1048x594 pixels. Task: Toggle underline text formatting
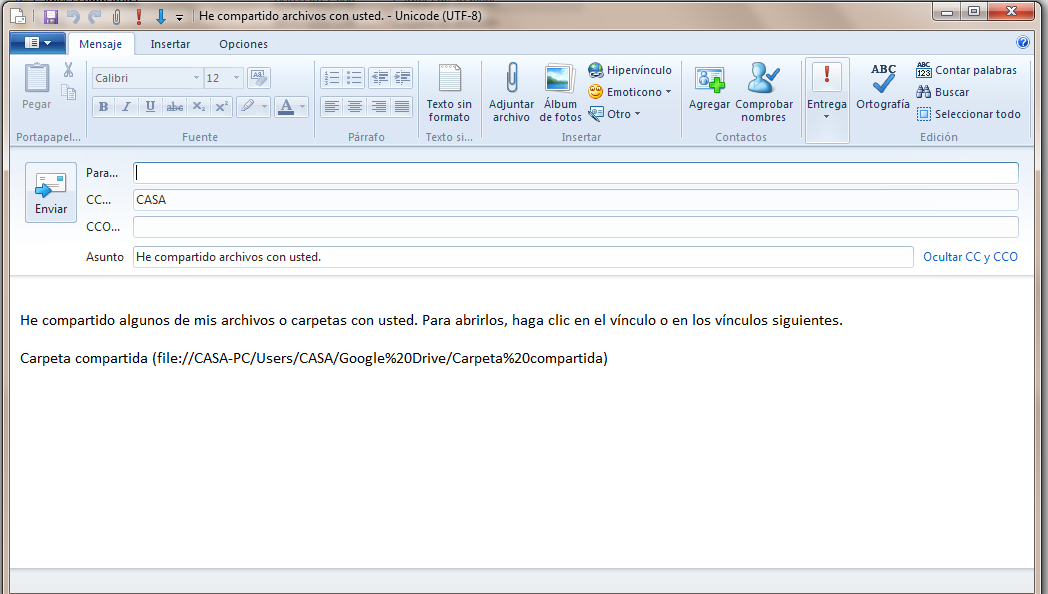(150, 107)
